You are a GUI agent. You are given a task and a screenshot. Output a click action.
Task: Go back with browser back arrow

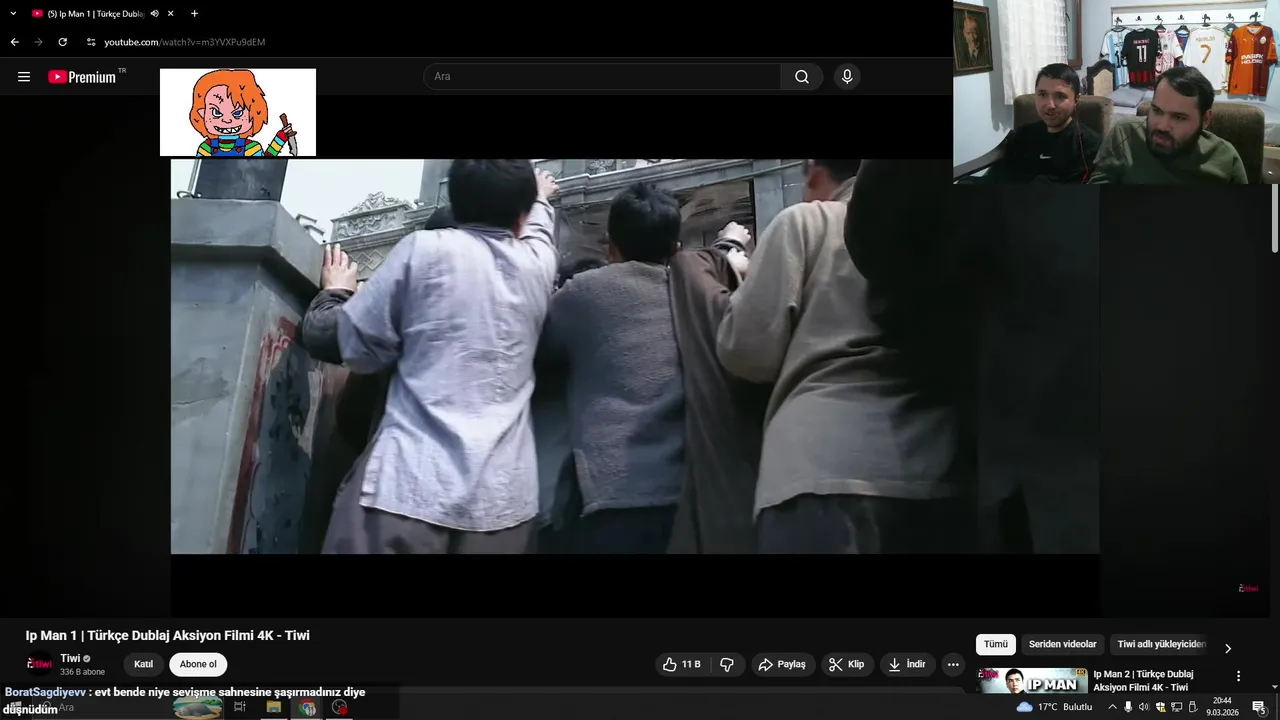tap(14, 42)
